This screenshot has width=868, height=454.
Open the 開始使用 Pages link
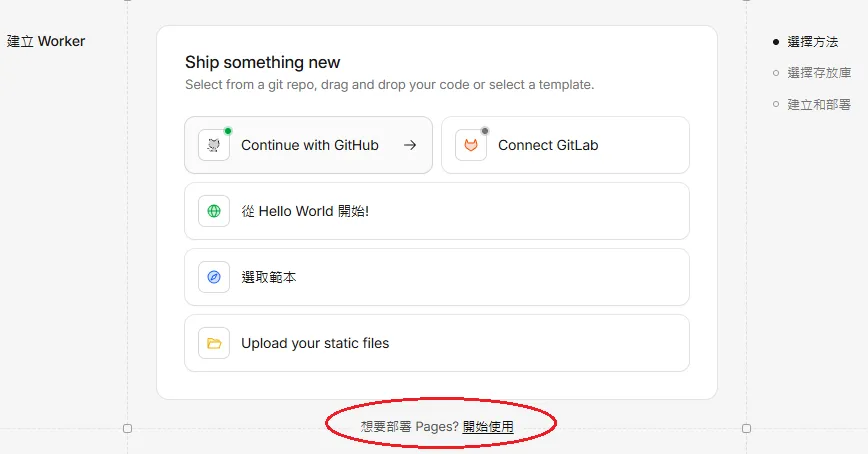tap(488, 427)
